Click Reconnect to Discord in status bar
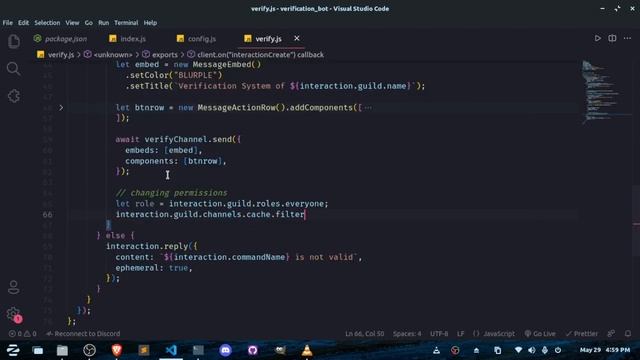This screenshot has height=360, width=640. click(83, 334)
